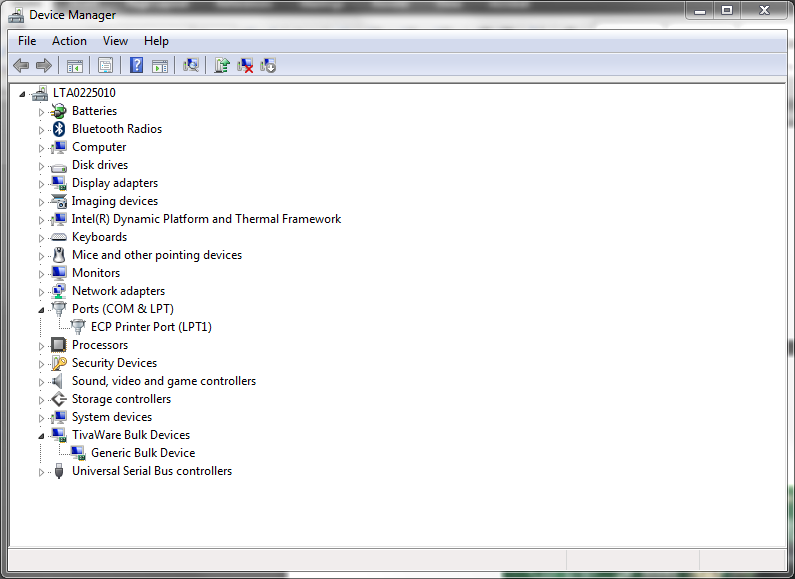Expand Intel(R) Dynamic Platform and Thermal Framework
This screenshot has height=579, width=795.
click(x=41, y=220)
